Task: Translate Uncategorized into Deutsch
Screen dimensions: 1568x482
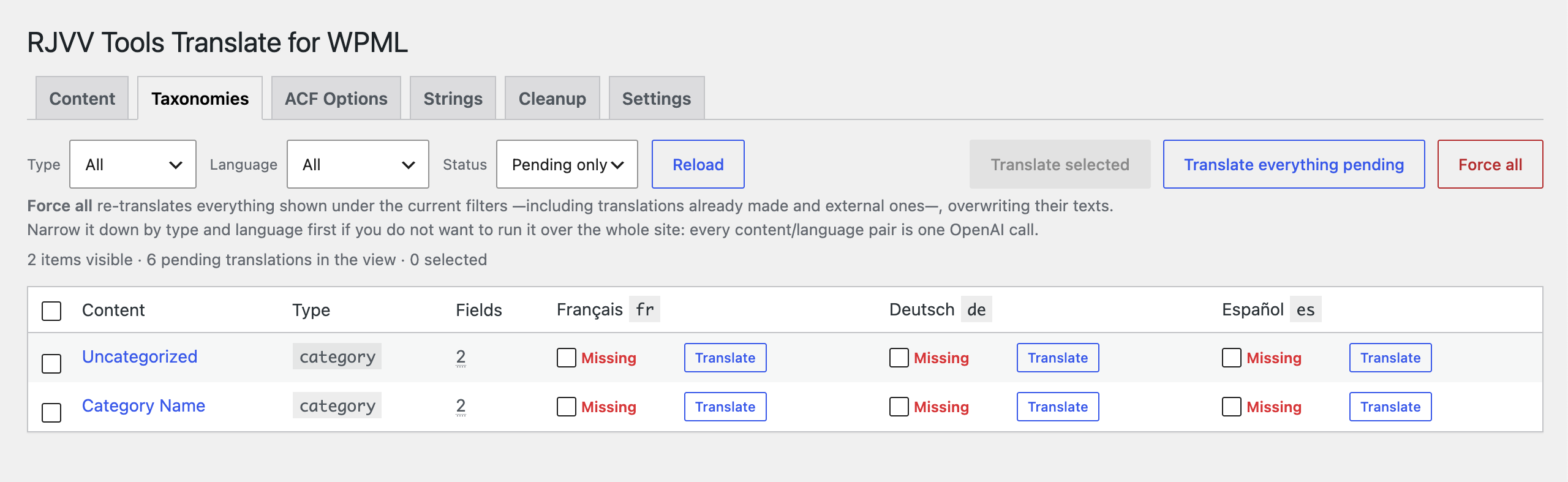Action: pyautogui.click(x=1058, y=358)
